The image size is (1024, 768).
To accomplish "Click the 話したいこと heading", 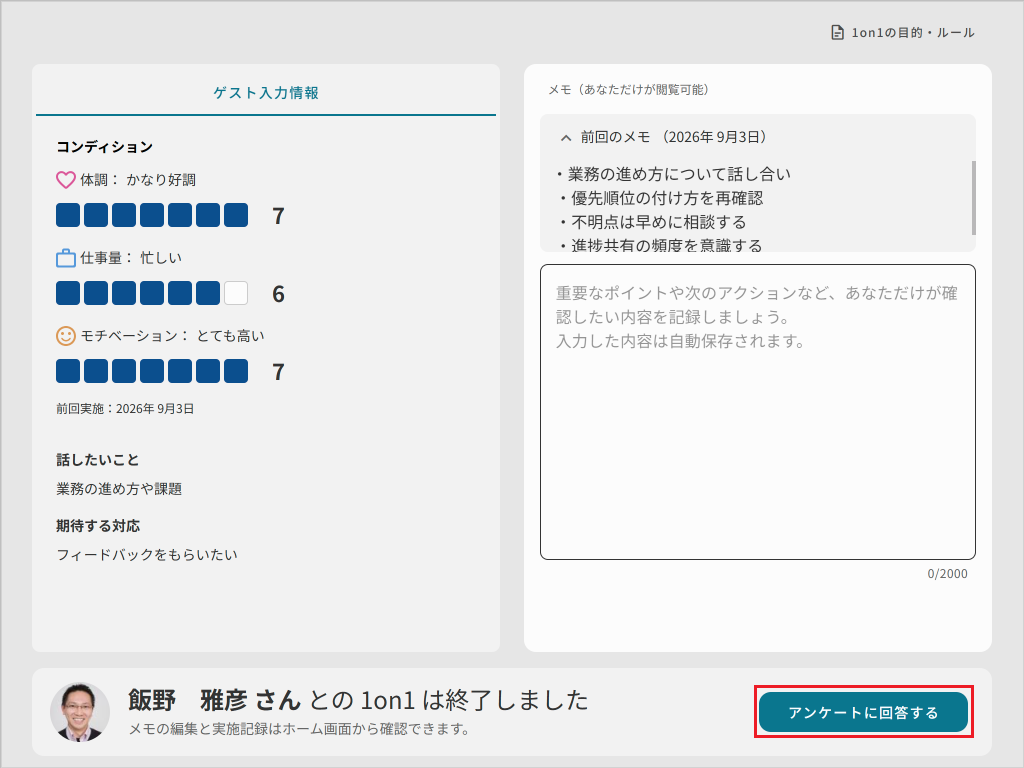I will pyautogui.click(x=98, y=460).
